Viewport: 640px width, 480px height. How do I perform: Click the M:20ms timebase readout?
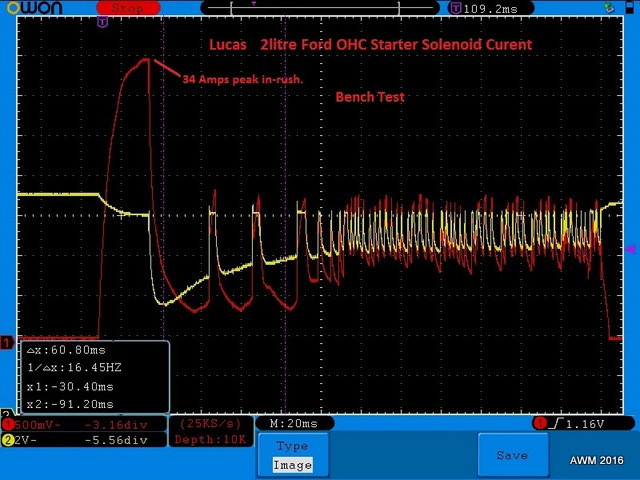point(294,423)
